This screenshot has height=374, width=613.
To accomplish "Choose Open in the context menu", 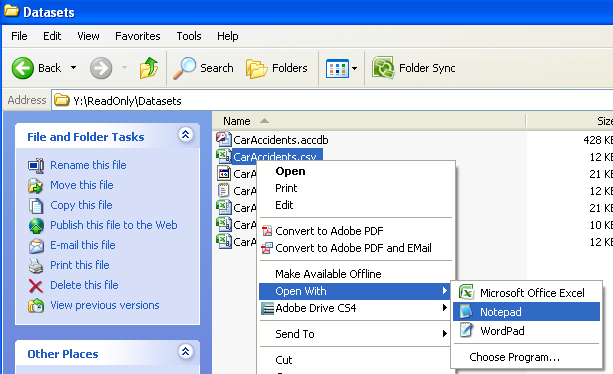I will pos(356,171).
